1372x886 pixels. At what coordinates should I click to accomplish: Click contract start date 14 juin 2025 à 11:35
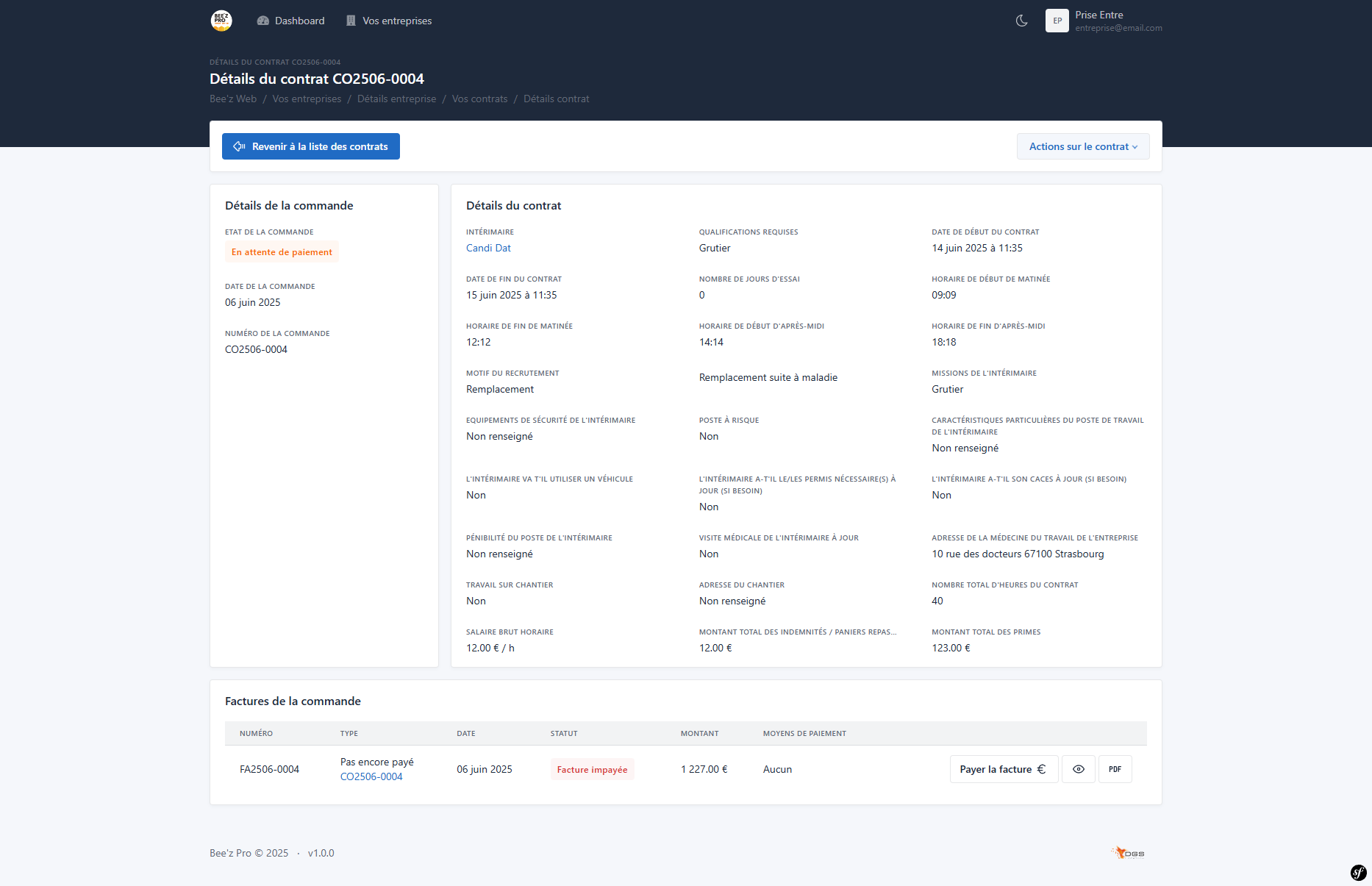tap(977, 248)
